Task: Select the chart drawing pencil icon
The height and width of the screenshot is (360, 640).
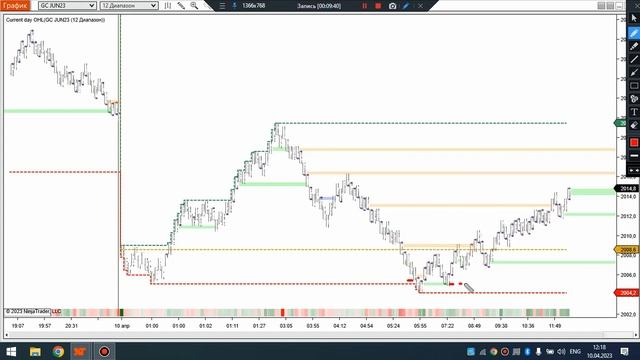Action: click(181, 5)
